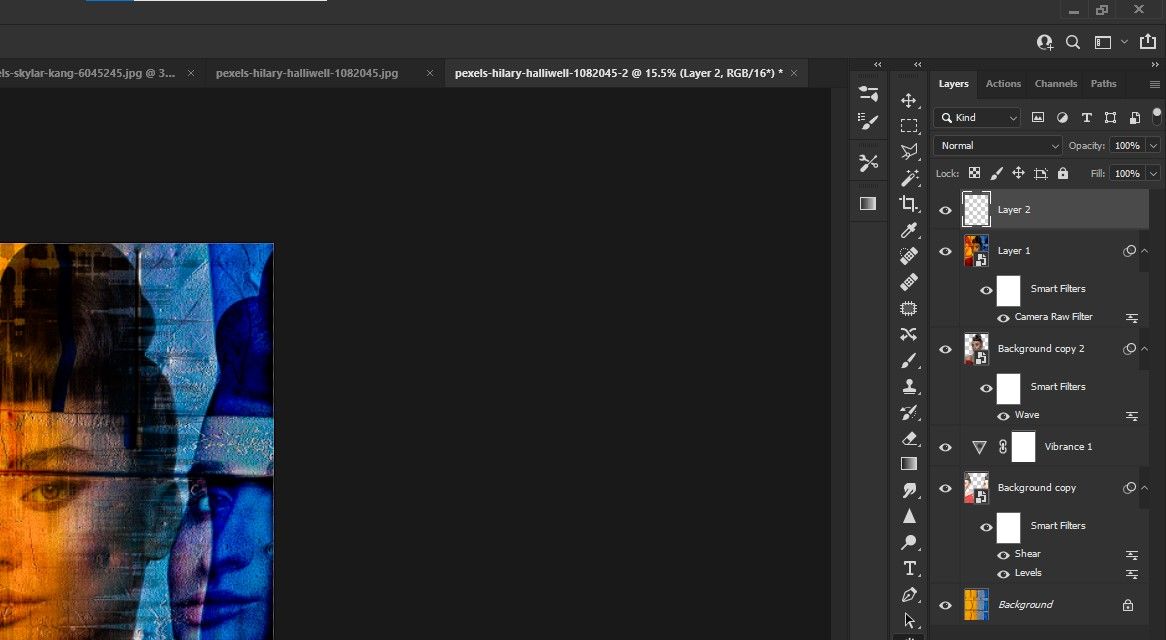Select the Smudge tool

[909, 490]
